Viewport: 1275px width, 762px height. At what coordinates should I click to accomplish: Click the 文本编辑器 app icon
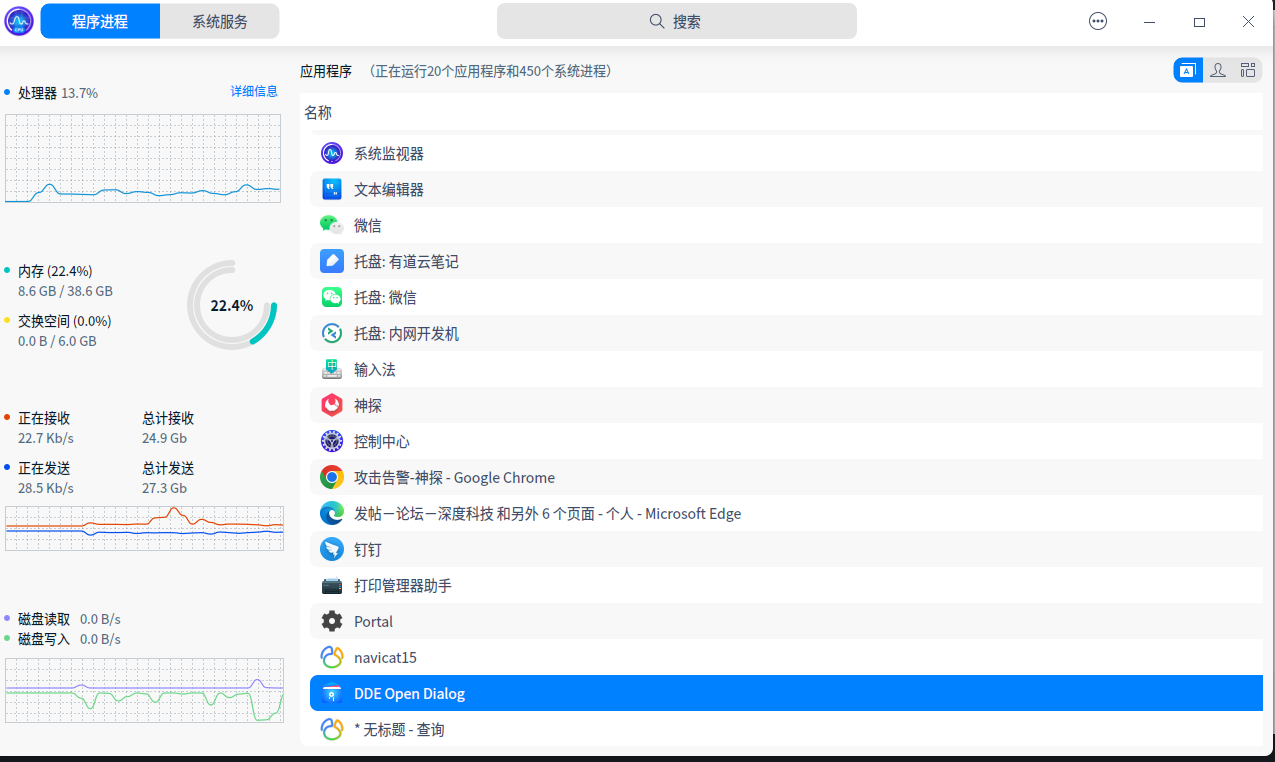point(332,189)
